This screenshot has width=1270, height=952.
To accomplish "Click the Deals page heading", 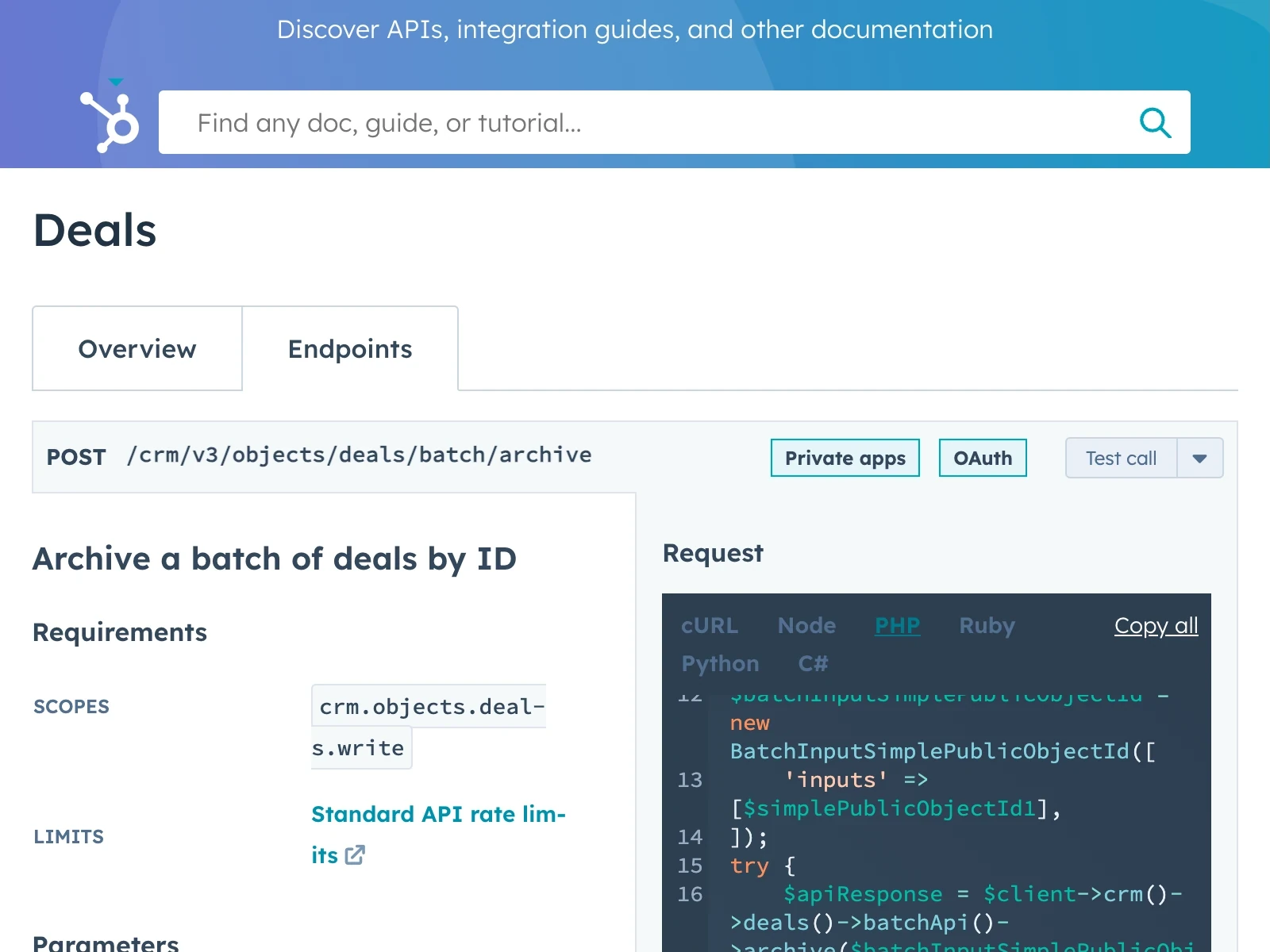I will (x=95, y=231).
